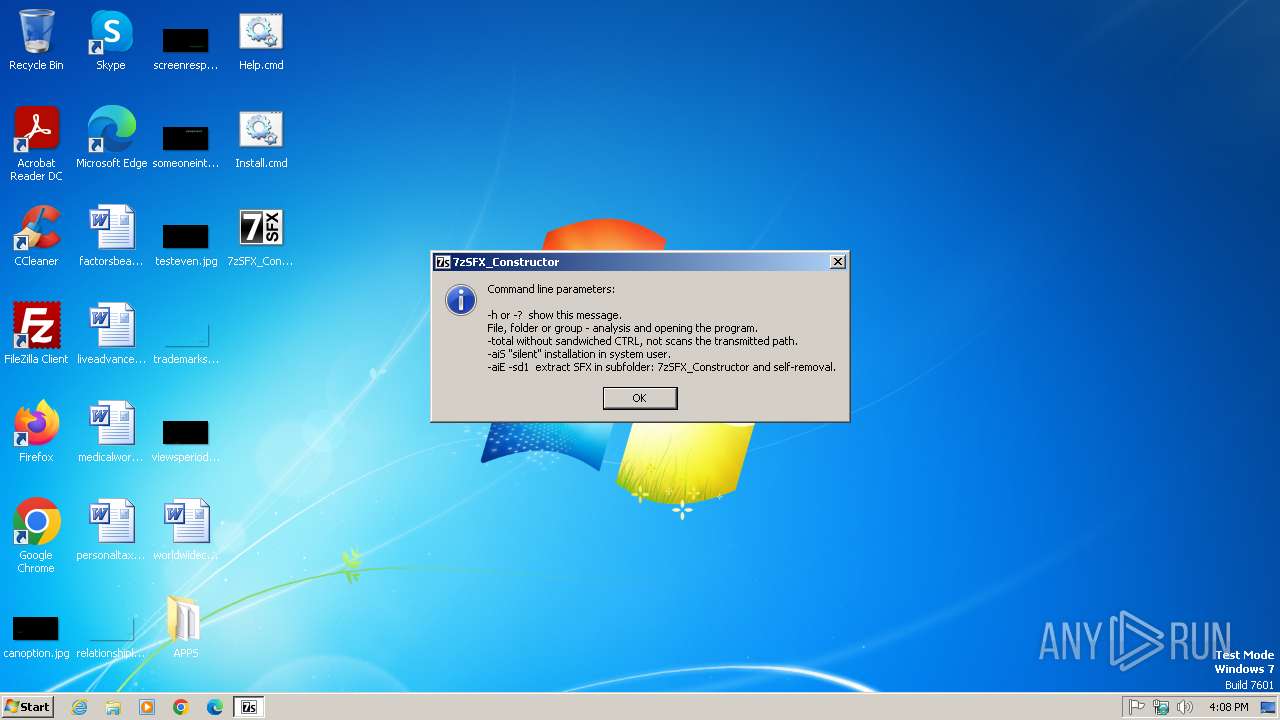Open the Windows Start menu
Screen dimensions: 1280x720
(x=27, y=707)
